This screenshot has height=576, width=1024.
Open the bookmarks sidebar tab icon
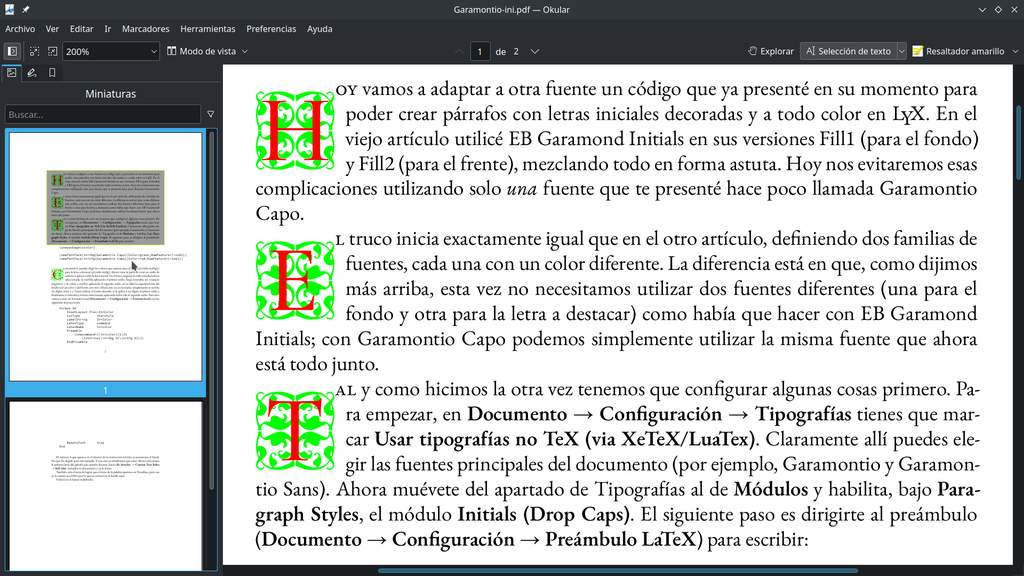52,73
